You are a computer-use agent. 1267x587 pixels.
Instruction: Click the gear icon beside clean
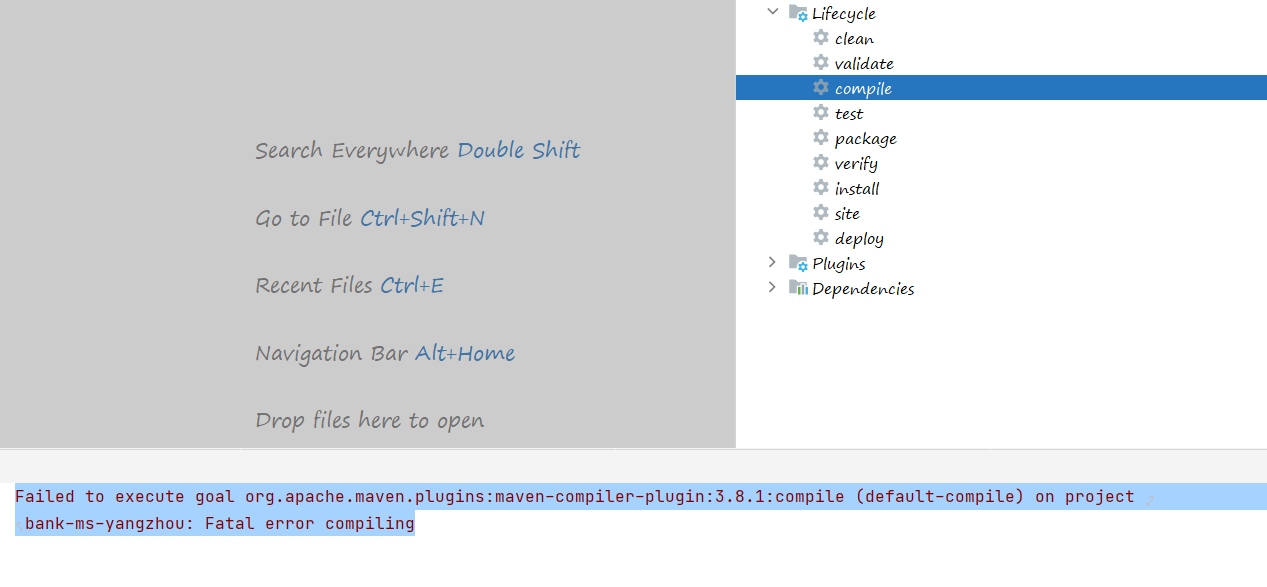[821, 38]
